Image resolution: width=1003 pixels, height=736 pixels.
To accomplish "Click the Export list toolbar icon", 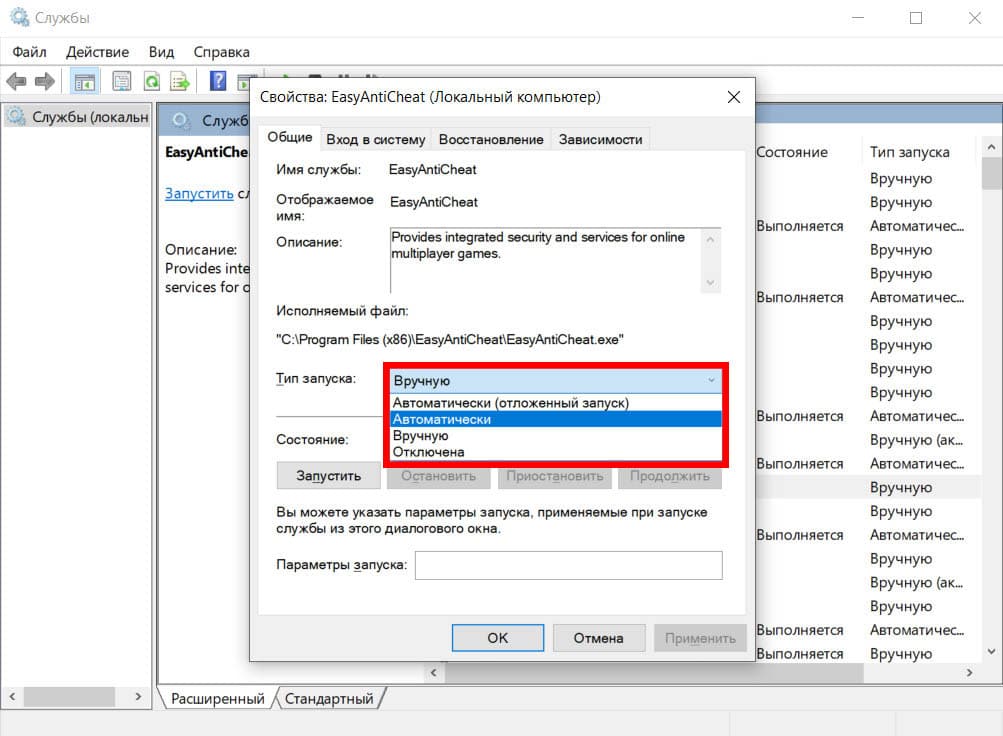I will pyautogui.click(x=180, y=81).
